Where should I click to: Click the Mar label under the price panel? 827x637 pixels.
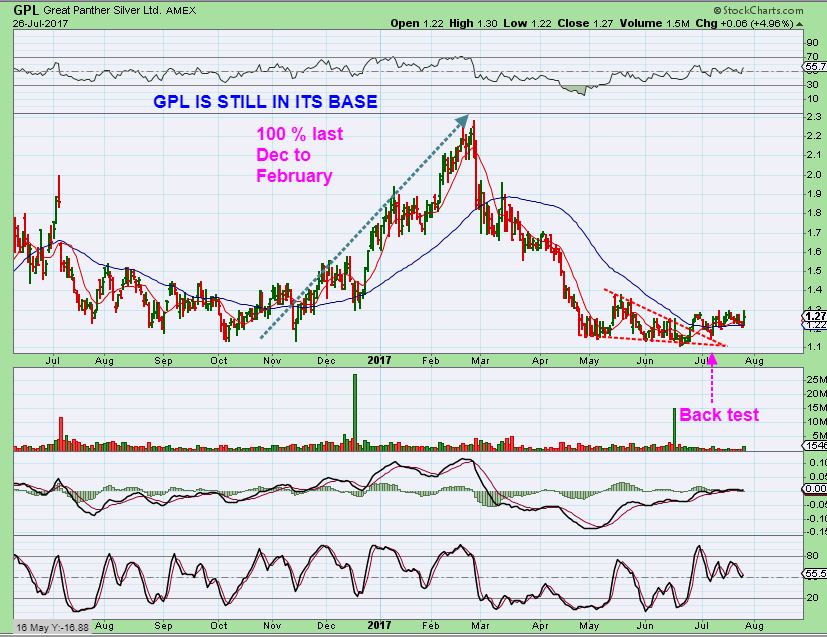480,361
